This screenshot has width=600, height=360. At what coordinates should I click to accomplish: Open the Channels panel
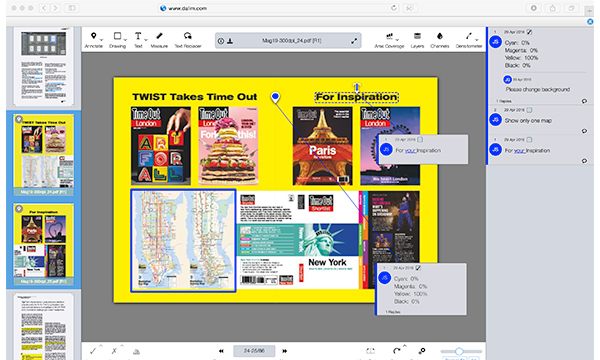tap(440, 36)
